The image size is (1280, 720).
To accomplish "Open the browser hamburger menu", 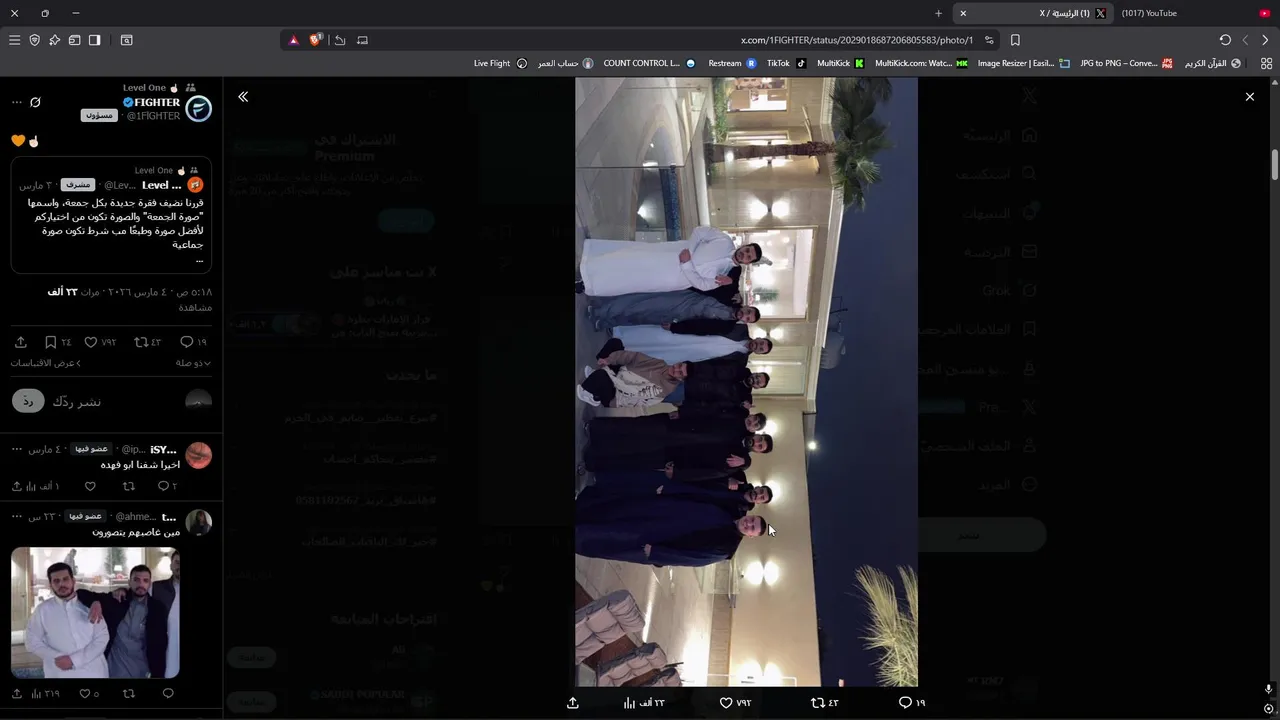I will 14,40.
